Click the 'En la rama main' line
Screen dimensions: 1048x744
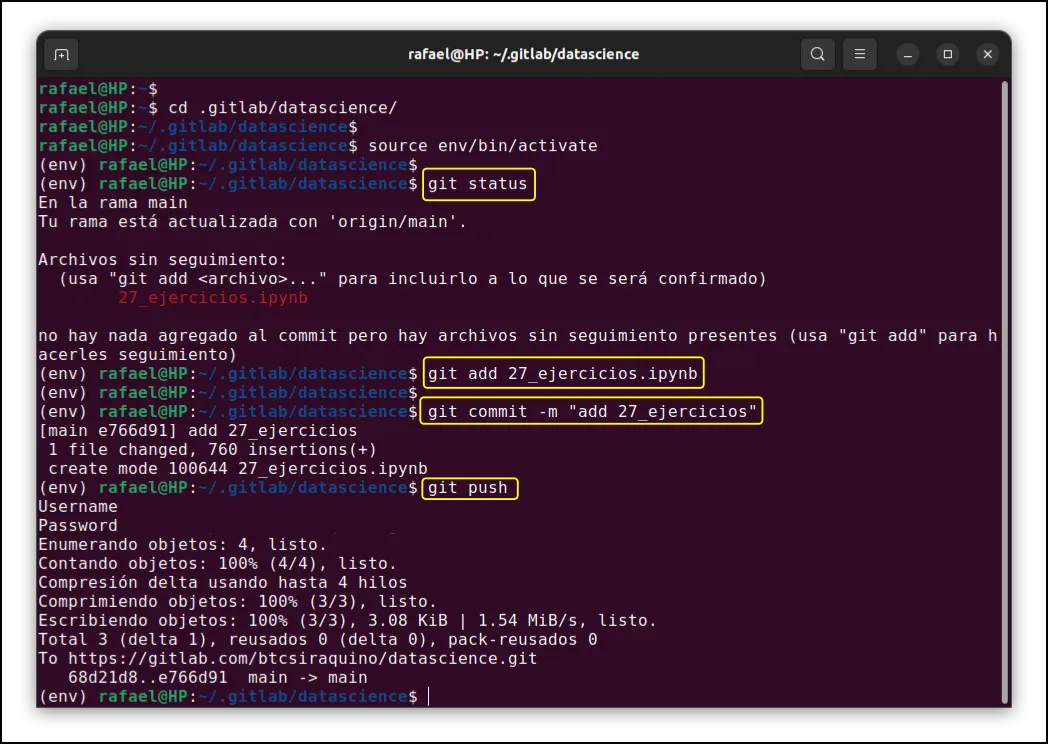pos(113,203)
